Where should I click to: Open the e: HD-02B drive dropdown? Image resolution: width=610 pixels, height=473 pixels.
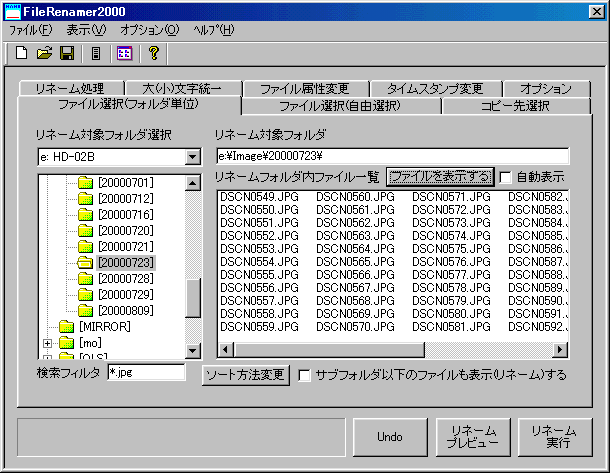[193, 157]
